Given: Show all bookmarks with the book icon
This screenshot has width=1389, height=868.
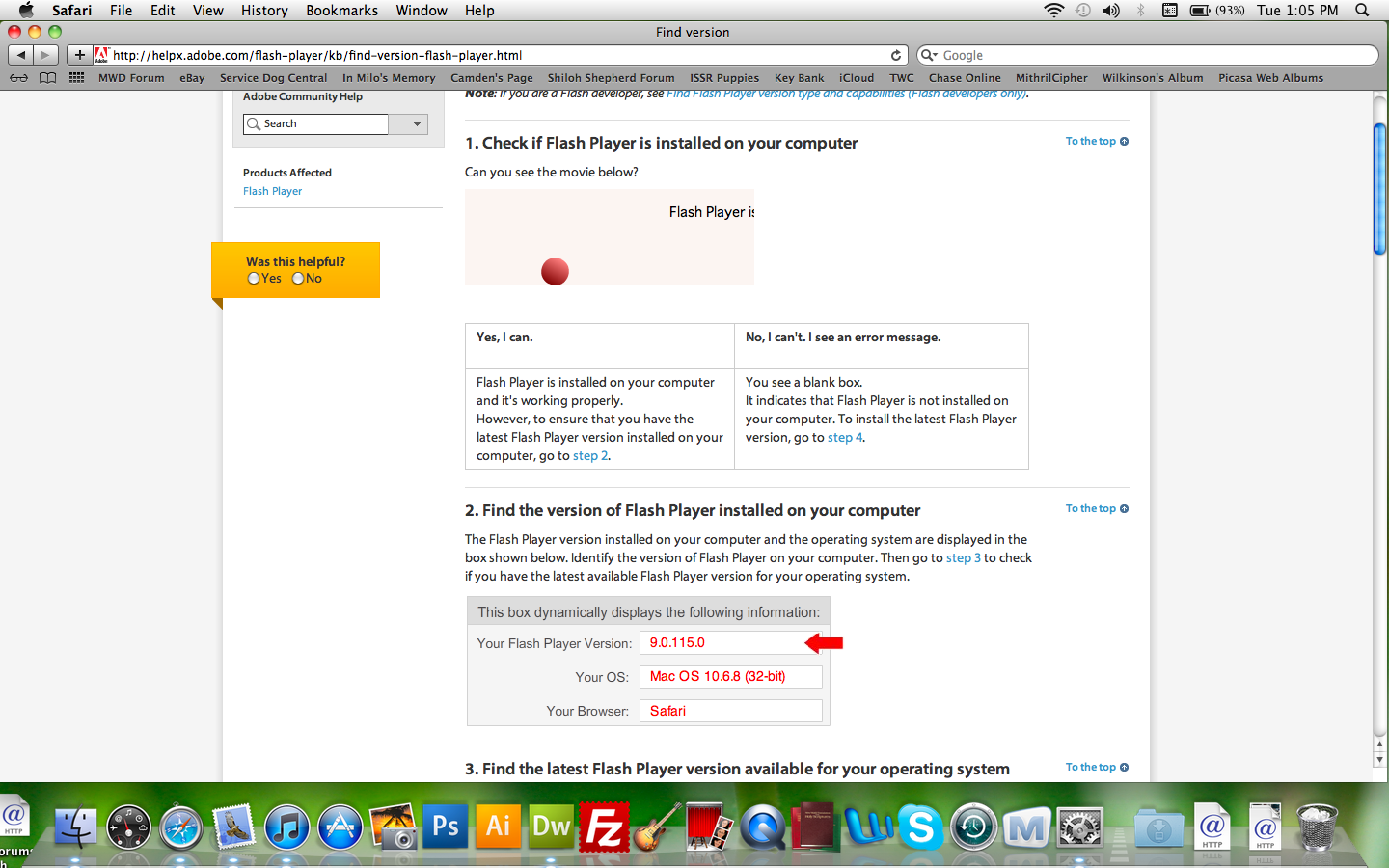Looking at the screenshot, I should [x=47, y=78].
